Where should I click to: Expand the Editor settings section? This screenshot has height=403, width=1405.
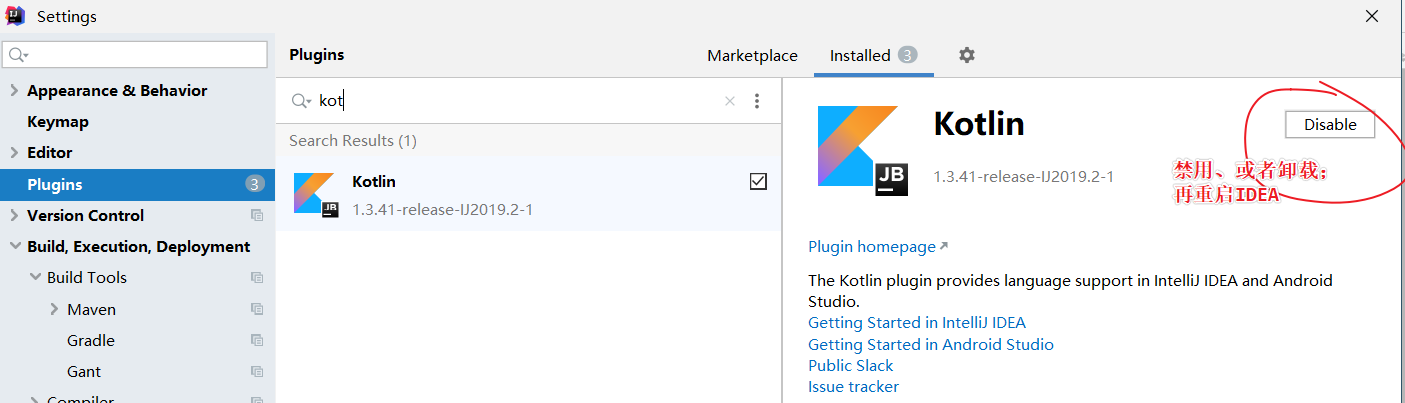pos(14,153)
